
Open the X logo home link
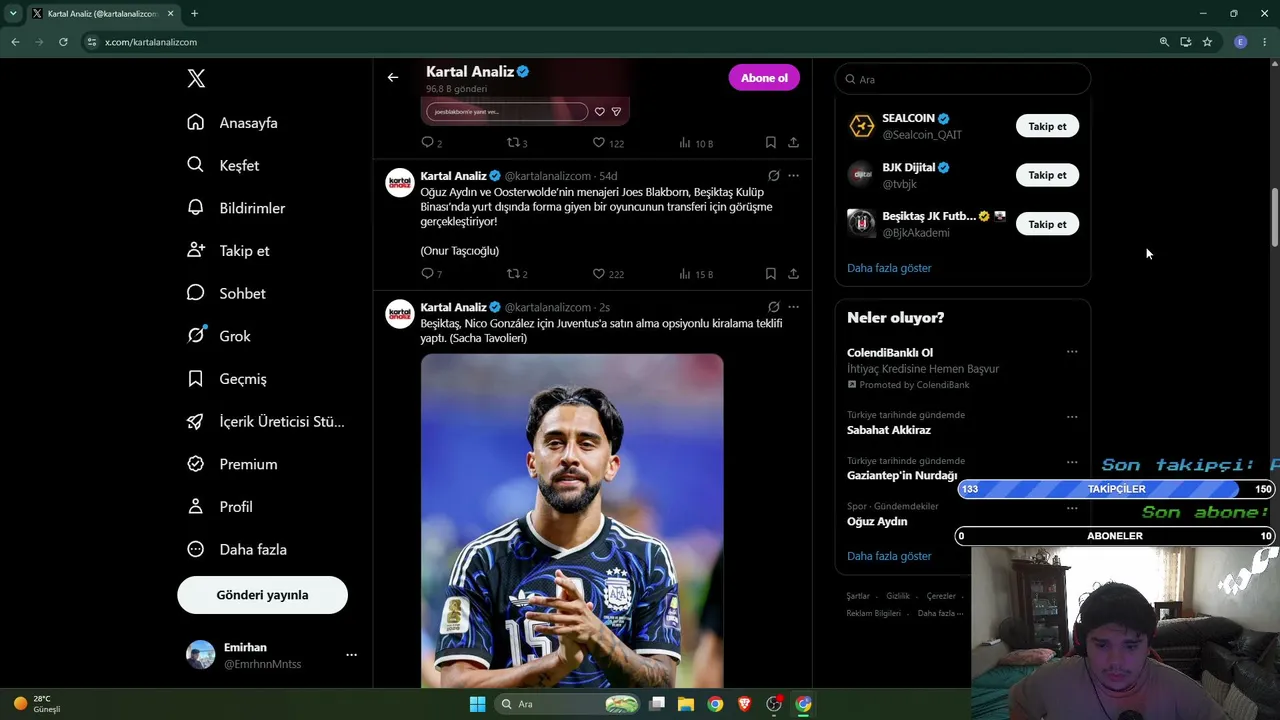click(196, 79)
